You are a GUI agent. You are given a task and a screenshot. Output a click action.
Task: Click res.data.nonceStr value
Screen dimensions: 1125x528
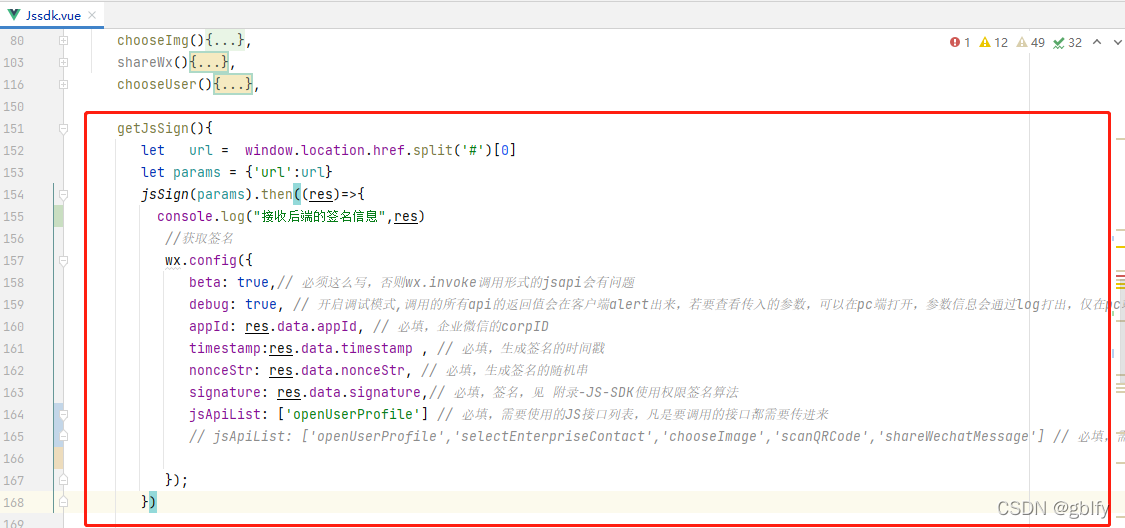coord(336,370)
